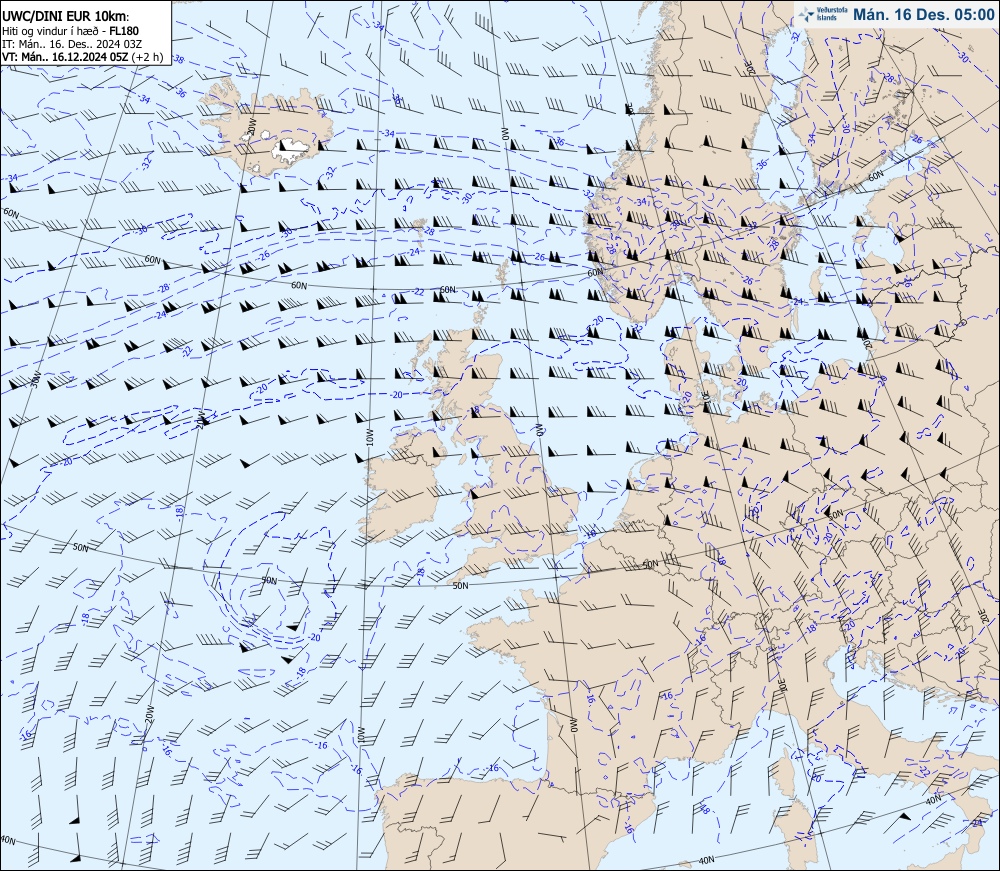Click the 'Mán. 16 Des. 05:00' timestamp

coord(923,14)
